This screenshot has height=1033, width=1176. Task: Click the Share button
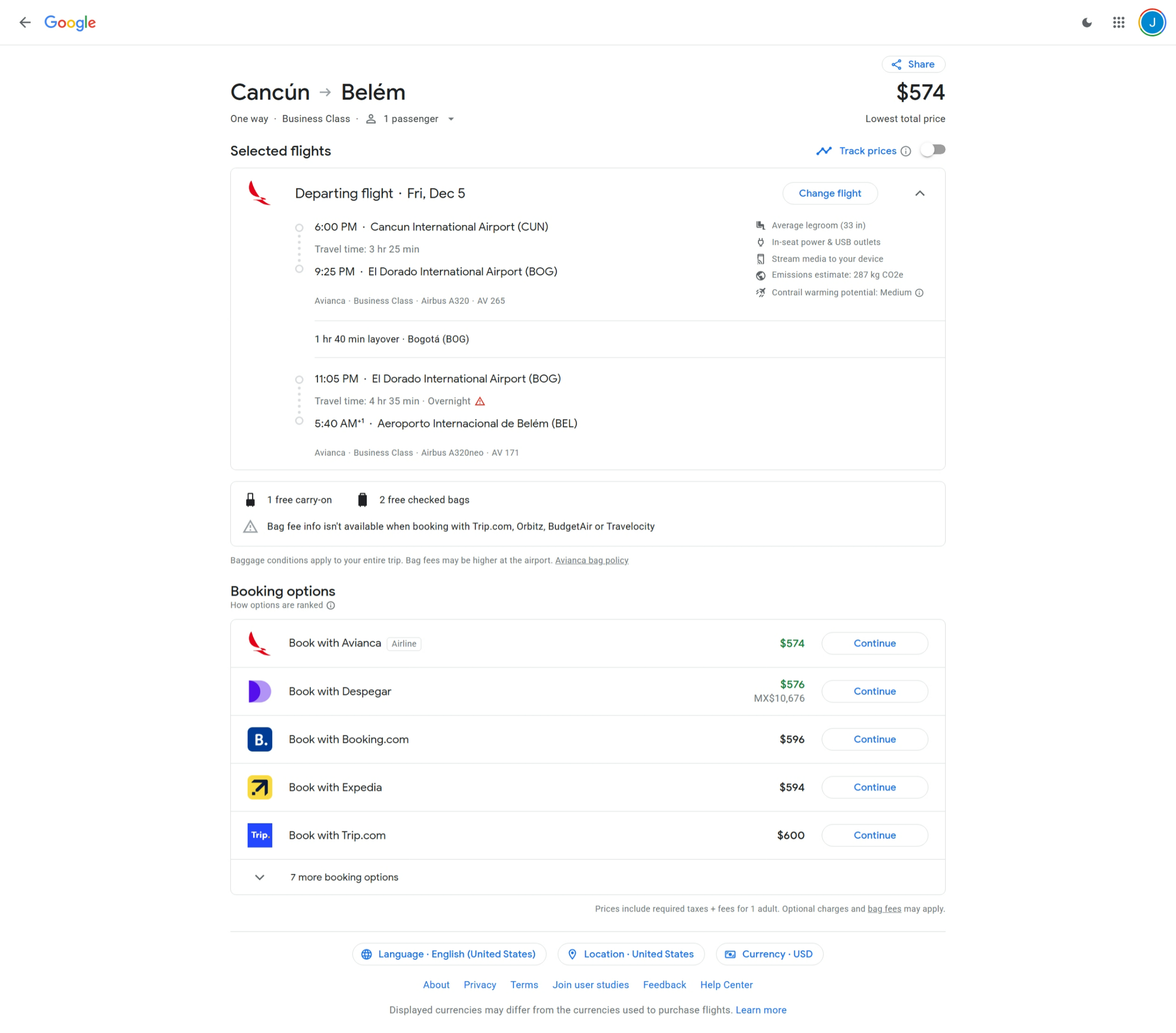(x=913, y=64)
